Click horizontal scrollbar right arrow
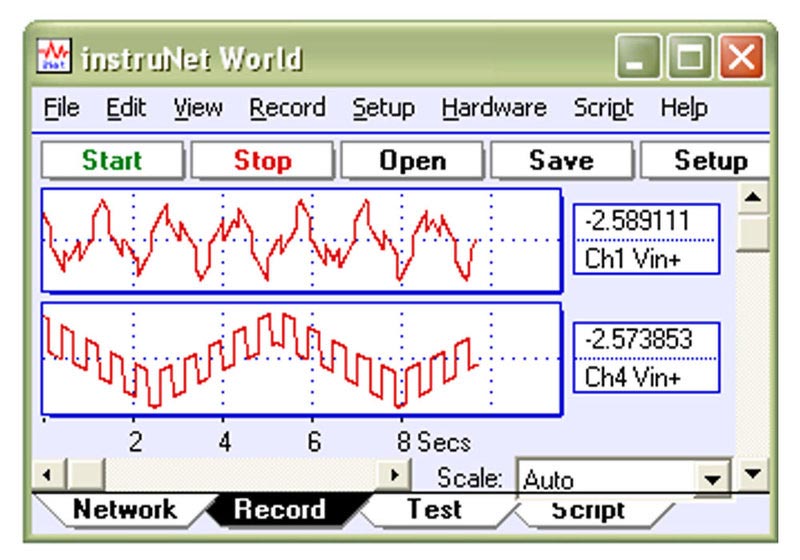This screenshot has width=800, height=560. click(393, 475)
